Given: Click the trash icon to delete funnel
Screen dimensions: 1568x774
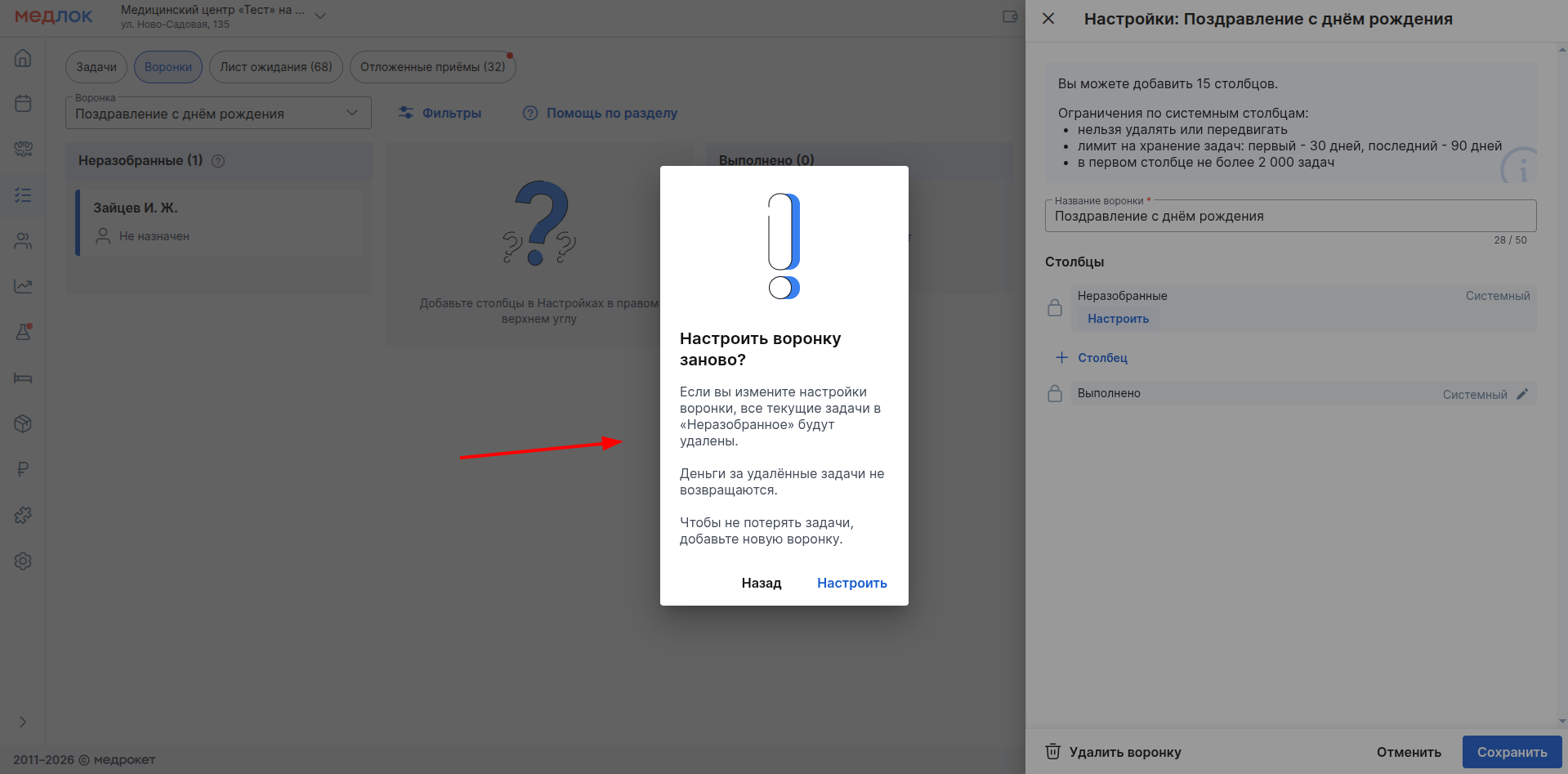Looking at the screenshot, I should [1053, 752].
